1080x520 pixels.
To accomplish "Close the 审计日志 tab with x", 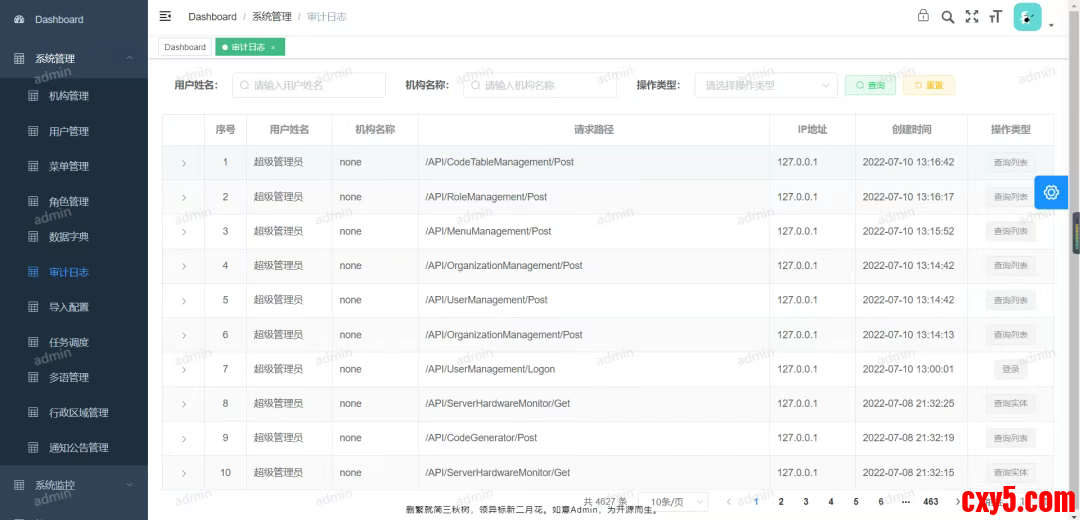I will [273, 47].
